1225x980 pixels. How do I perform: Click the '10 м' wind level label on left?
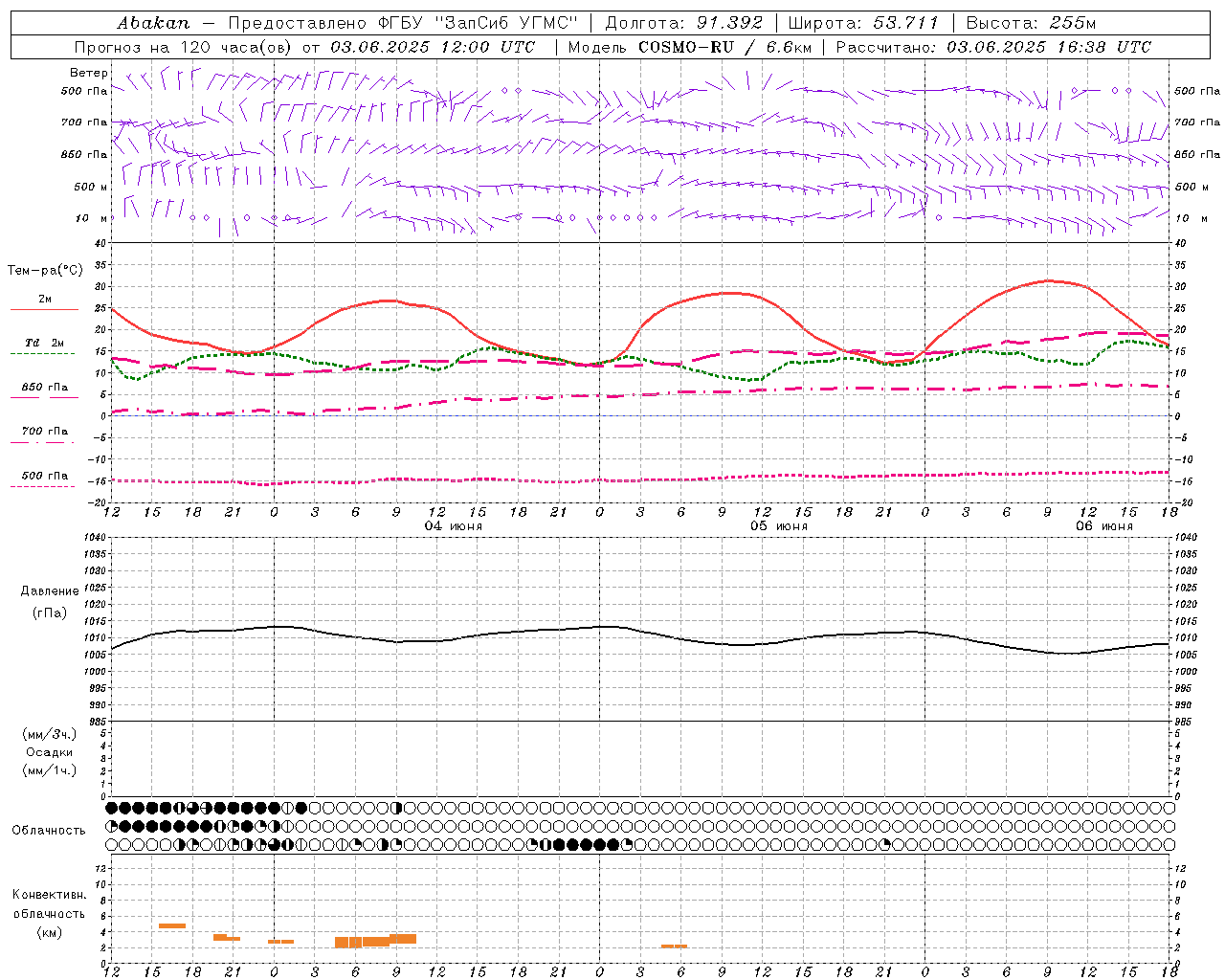(x=92, y=218)
